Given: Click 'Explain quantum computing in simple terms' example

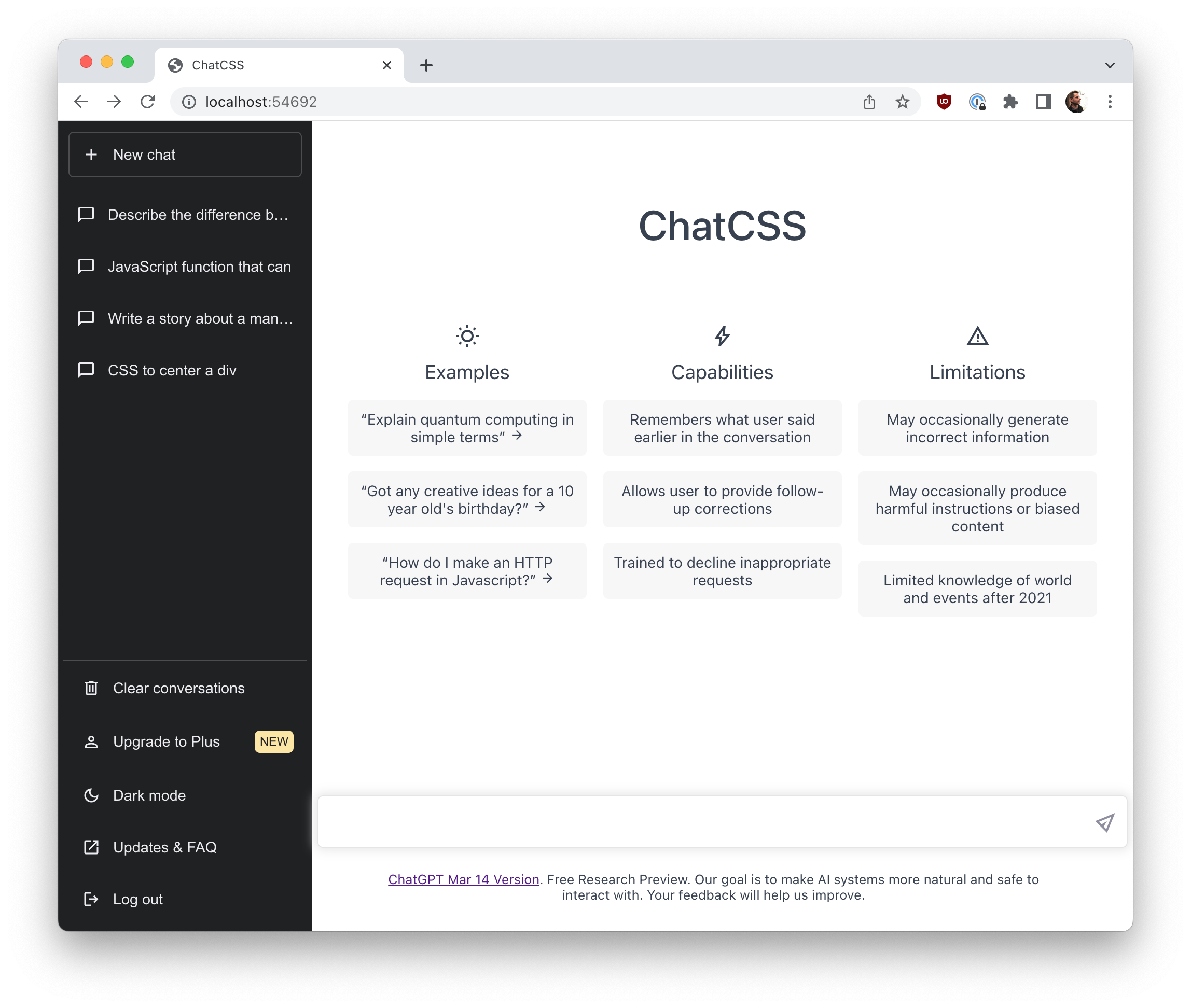Looking at the screenshot, I should click(468, 427).
